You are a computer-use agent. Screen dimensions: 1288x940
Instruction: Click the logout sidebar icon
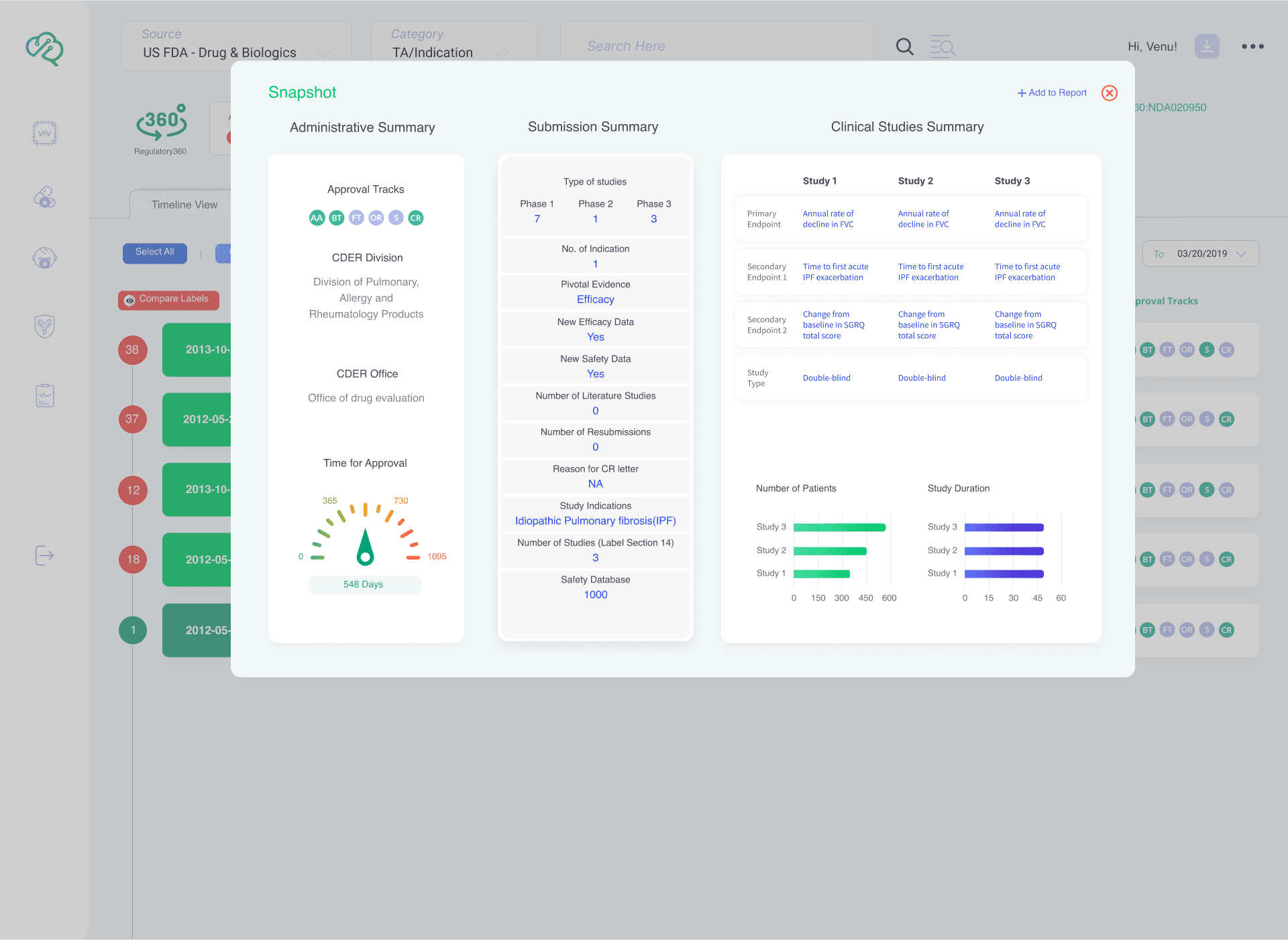[x=44, y=556]
